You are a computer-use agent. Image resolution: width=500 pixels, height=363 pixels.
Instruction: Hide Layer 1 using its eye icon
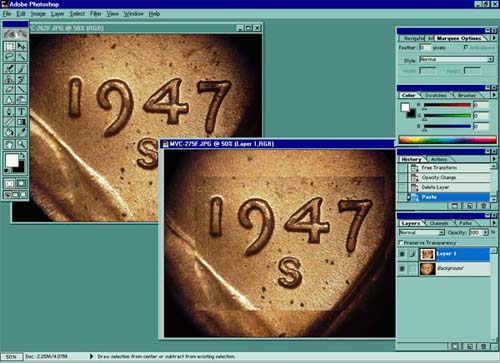point(402,254)
